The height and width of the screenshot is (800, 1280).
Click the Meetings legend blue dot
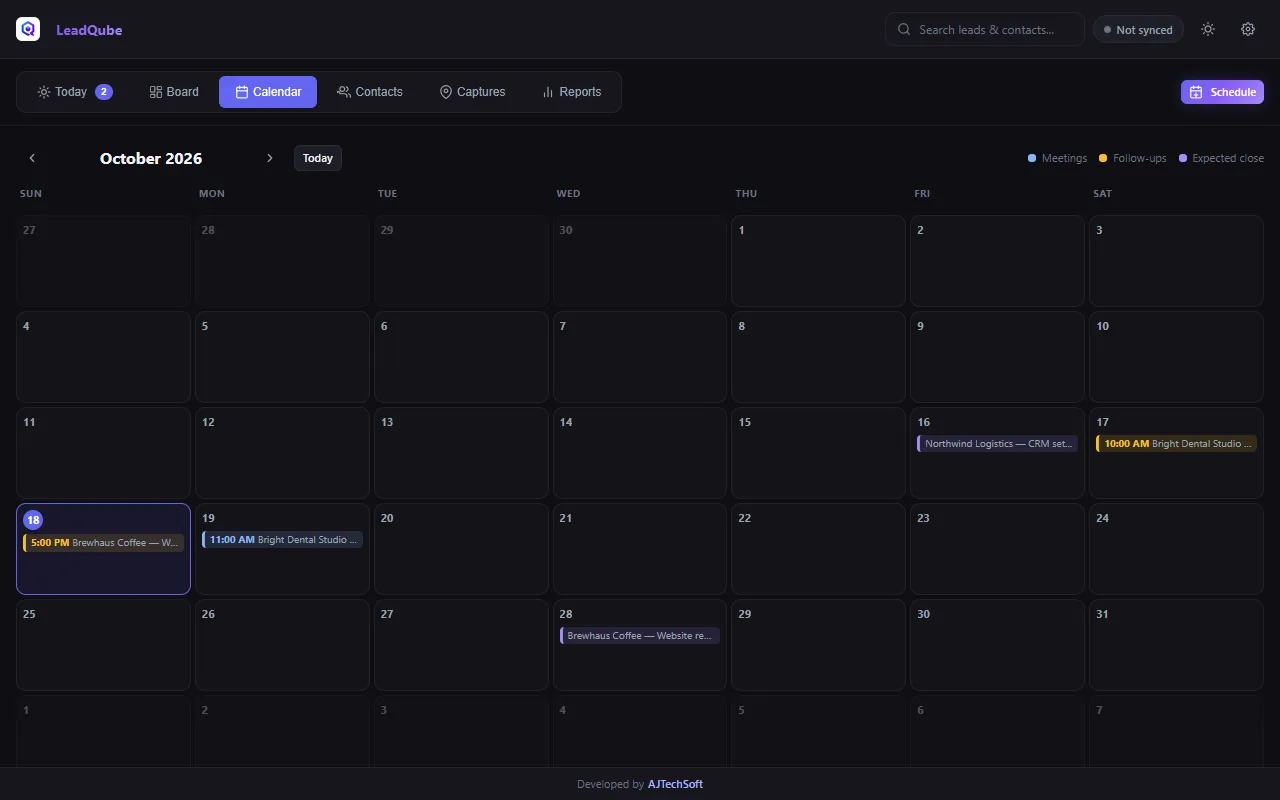click(x=1032, y=158)
